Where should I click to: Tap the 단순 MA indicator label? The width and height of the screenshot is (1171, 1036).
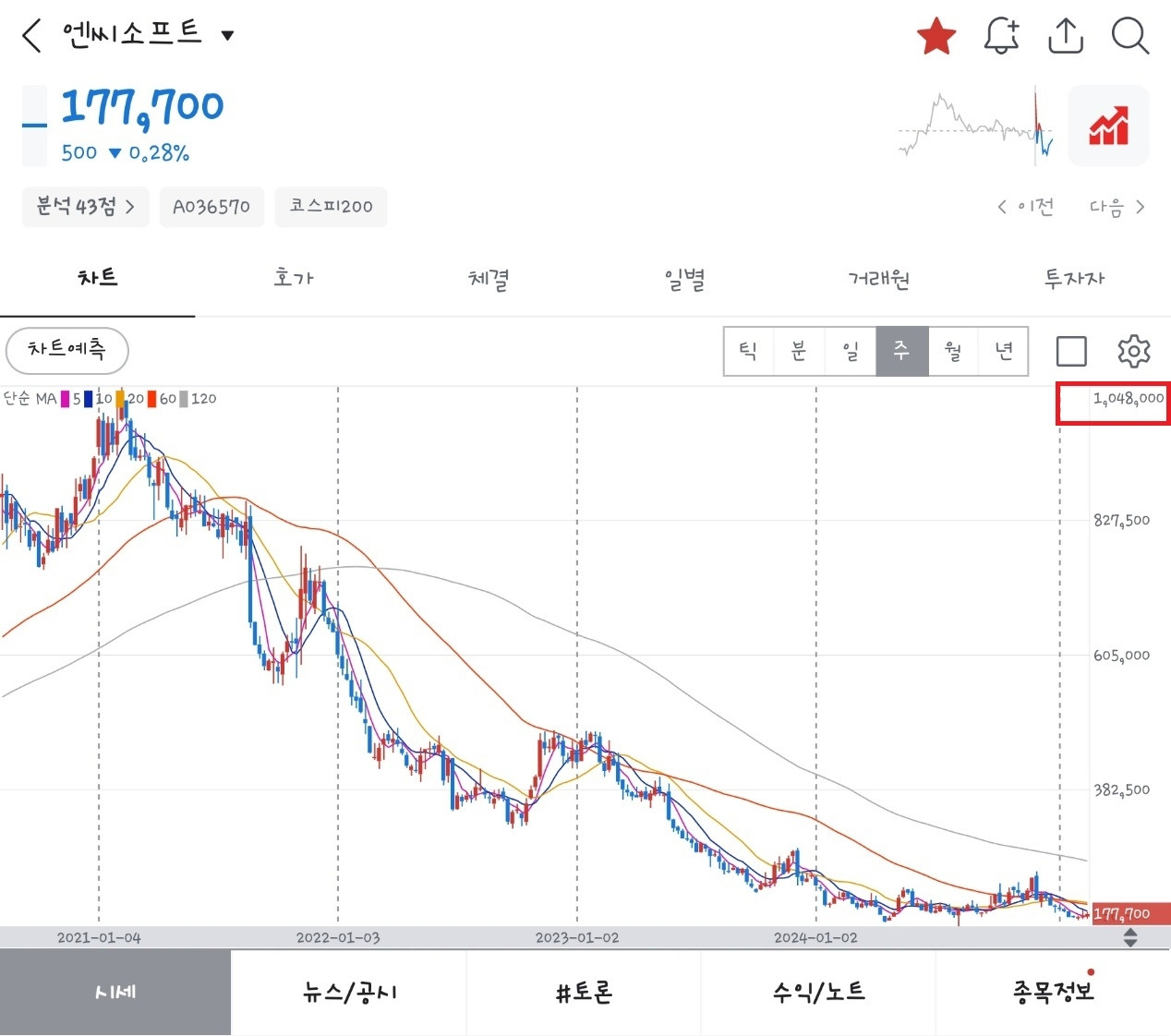click(x=30, y=399)
